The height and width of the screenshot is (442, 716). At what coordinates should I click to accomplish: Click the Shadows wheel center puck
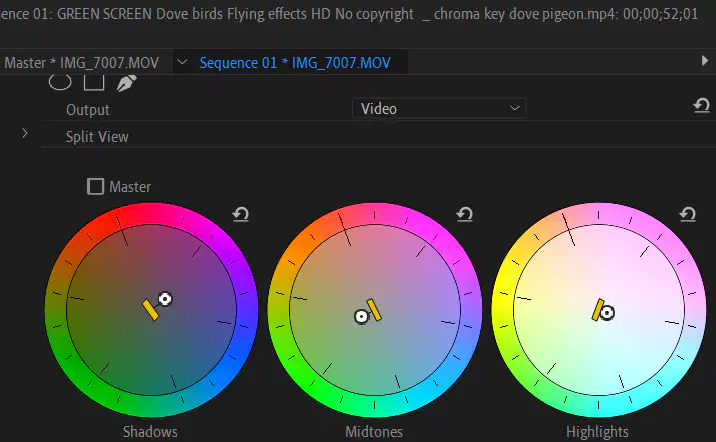point(165,299)
